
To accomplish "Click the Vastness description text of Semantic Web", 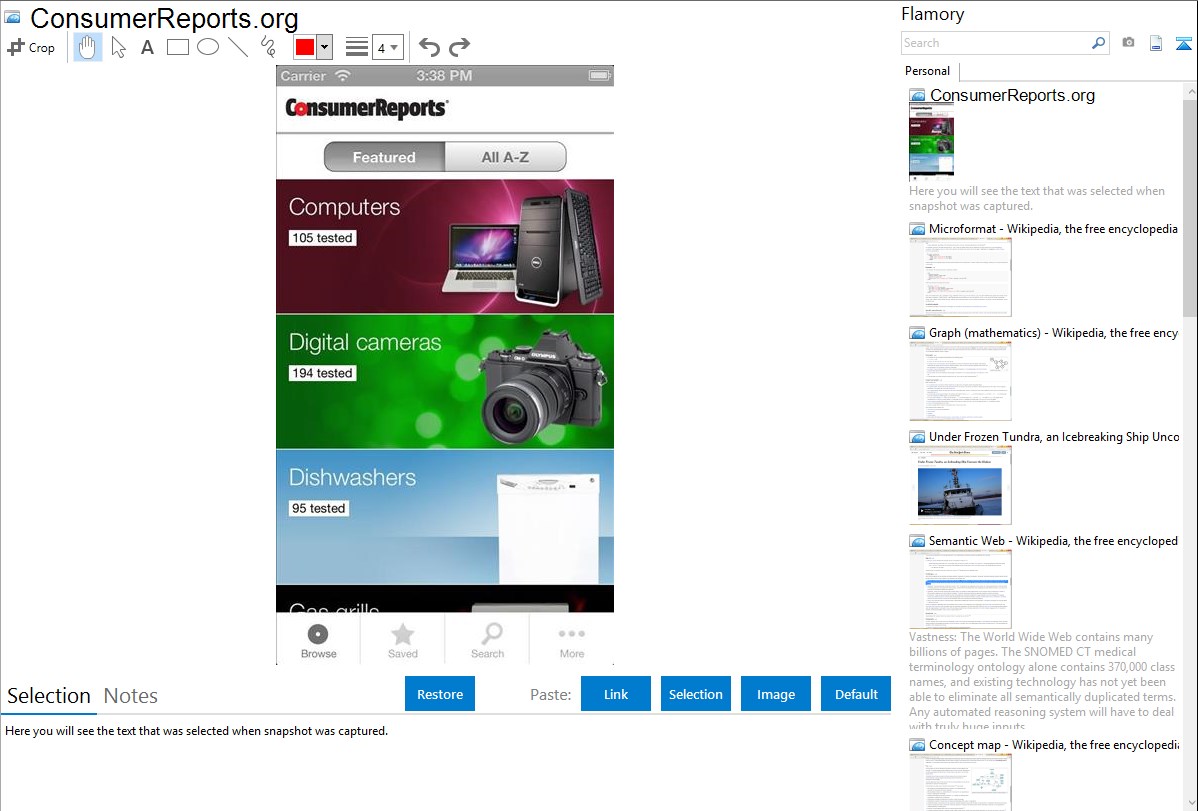I will pos(1042,681).
